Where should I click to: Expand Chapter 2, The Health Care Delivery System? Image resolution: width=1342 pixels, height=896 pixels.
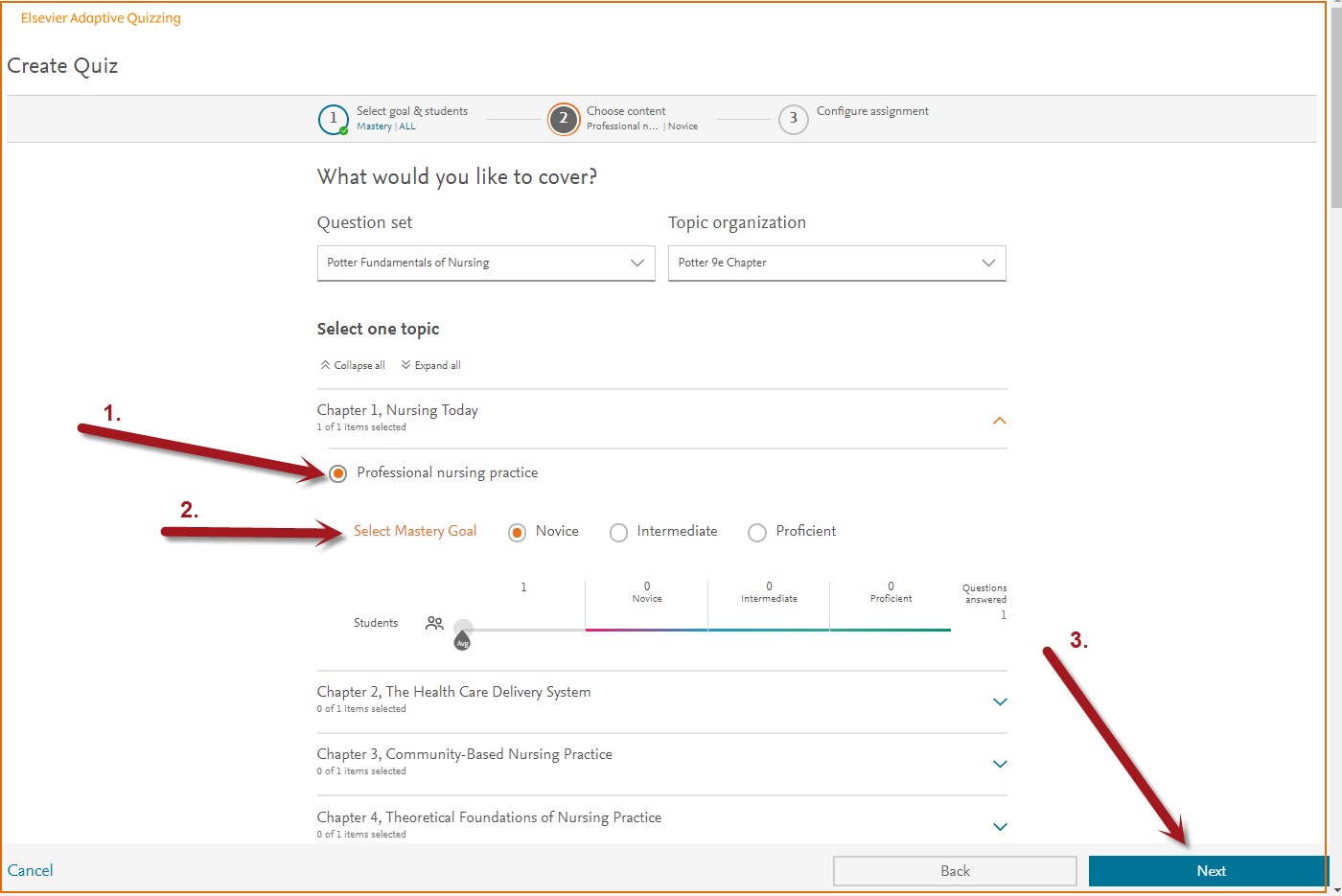(x=1000, y=701)
